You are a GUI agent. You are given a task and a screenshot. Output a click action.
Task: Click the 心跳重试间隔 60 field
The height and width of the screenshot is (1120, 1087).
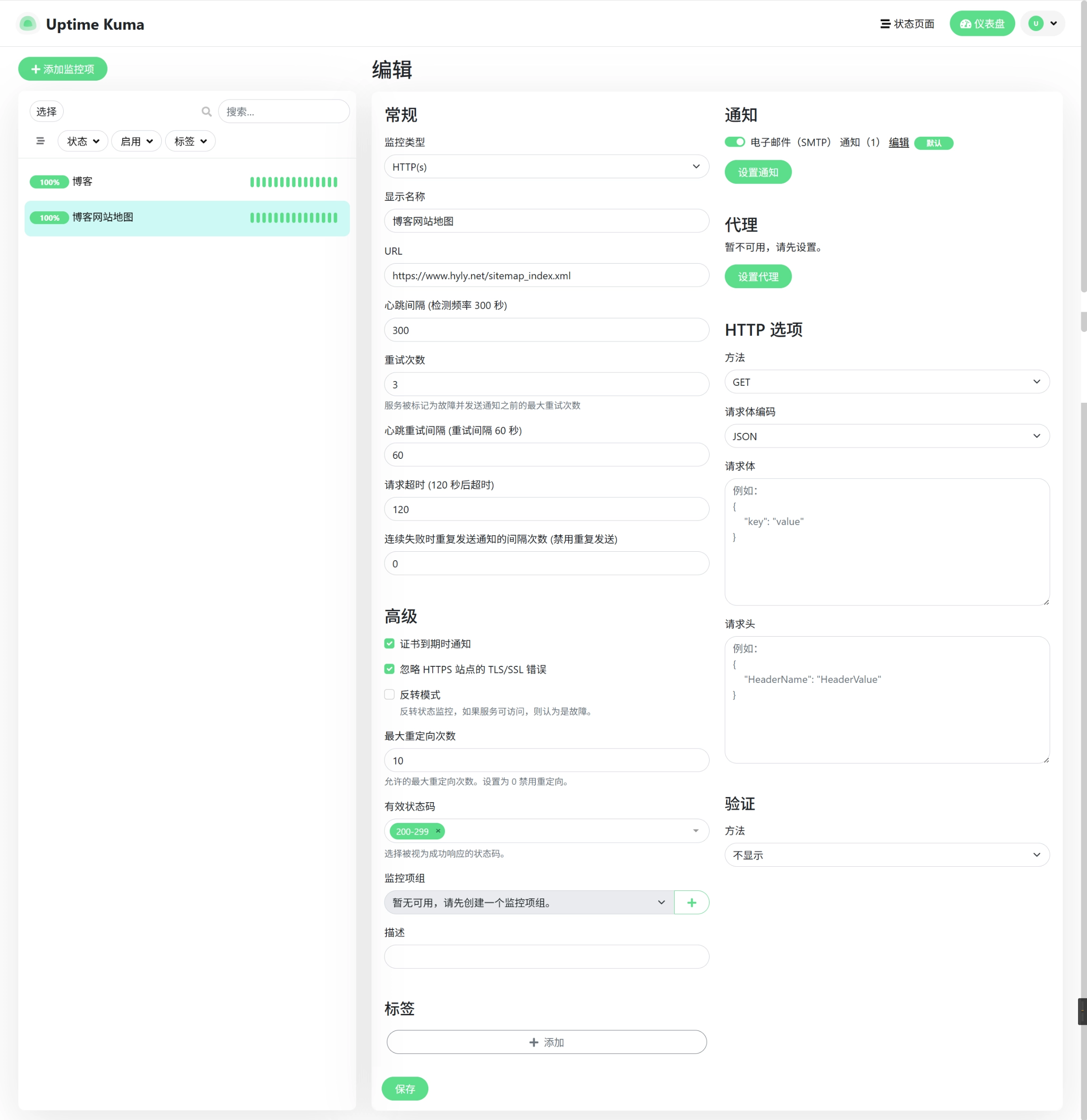[x=547, y=454]
